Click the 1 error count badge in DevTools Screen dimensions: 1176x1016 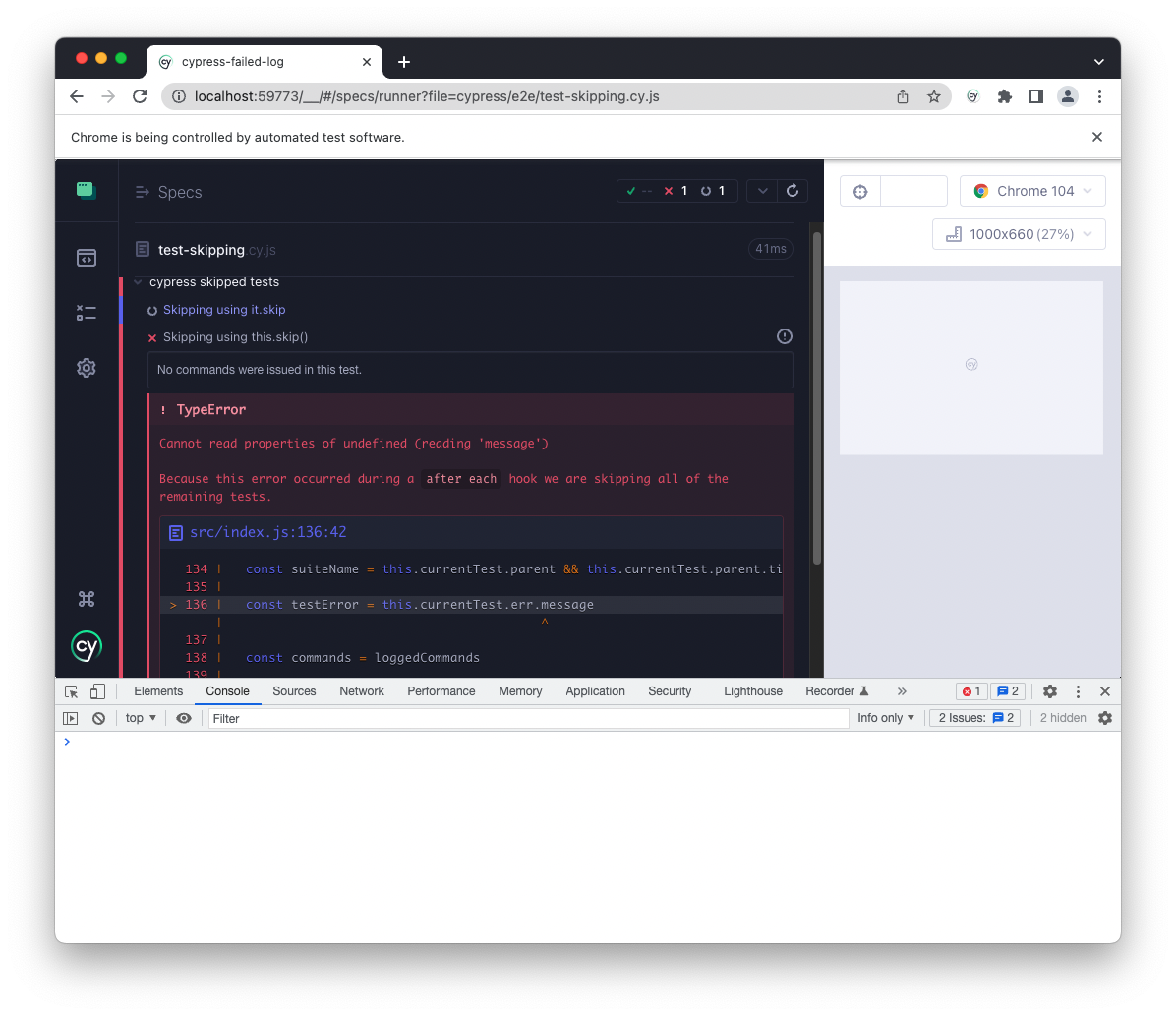pyautogui.click(x=971, y=691)
